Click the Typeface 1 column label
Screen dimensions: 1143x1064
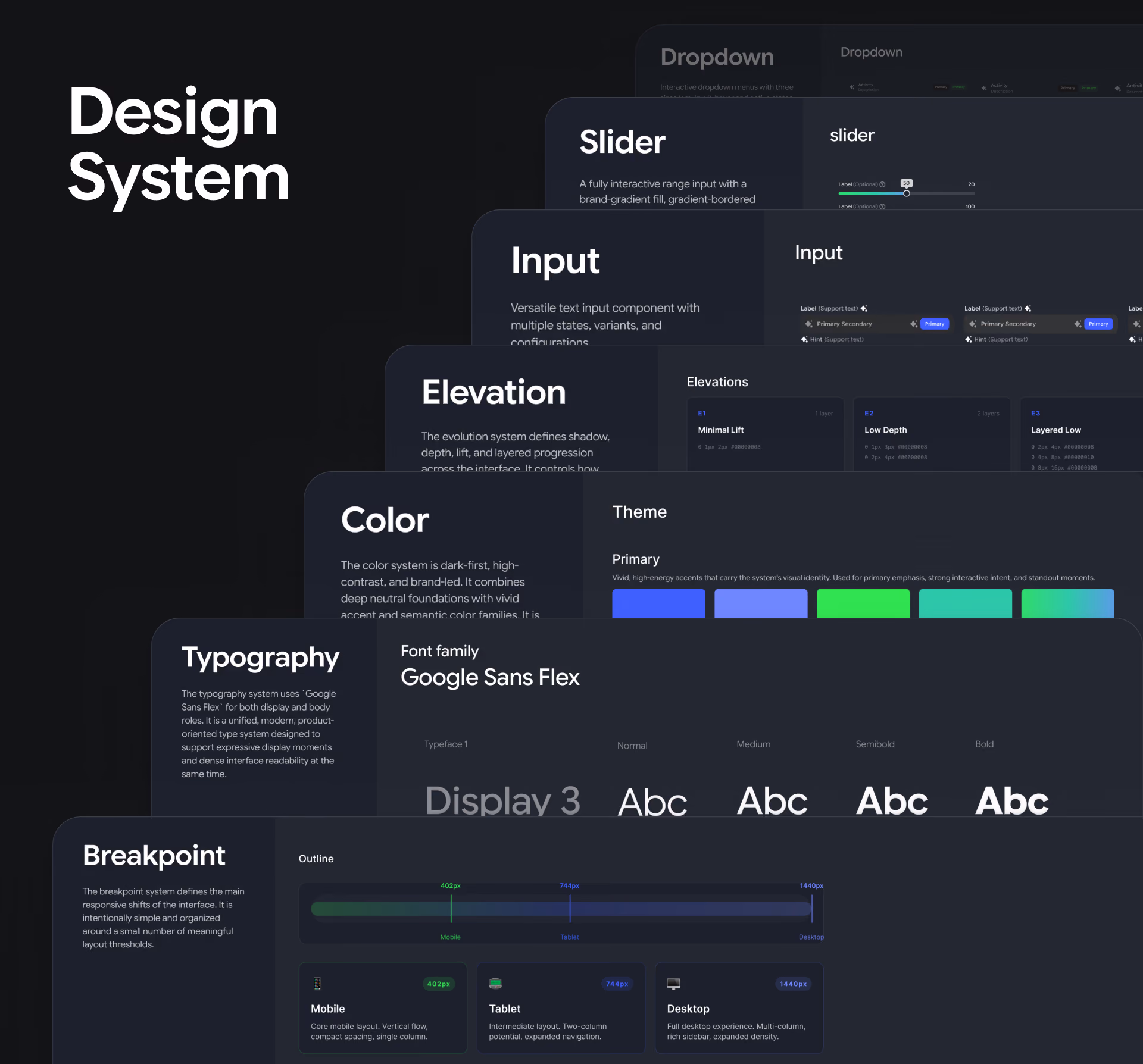click(x=446, y=744)
